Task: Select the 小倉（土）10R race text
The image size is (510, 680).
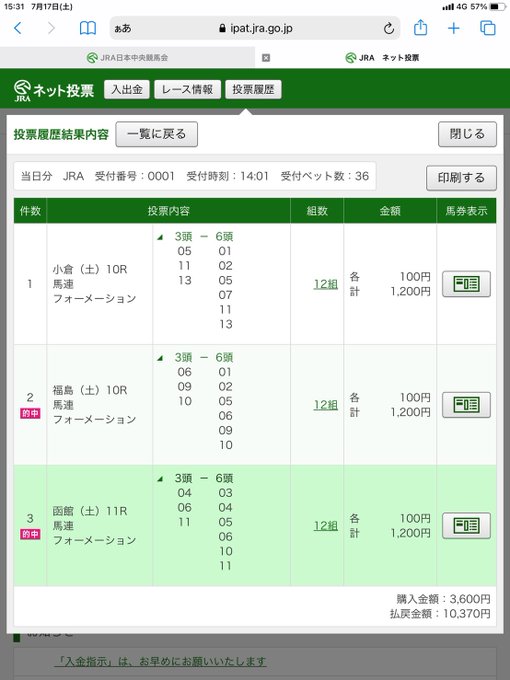Action: click(x=90, y=269)
